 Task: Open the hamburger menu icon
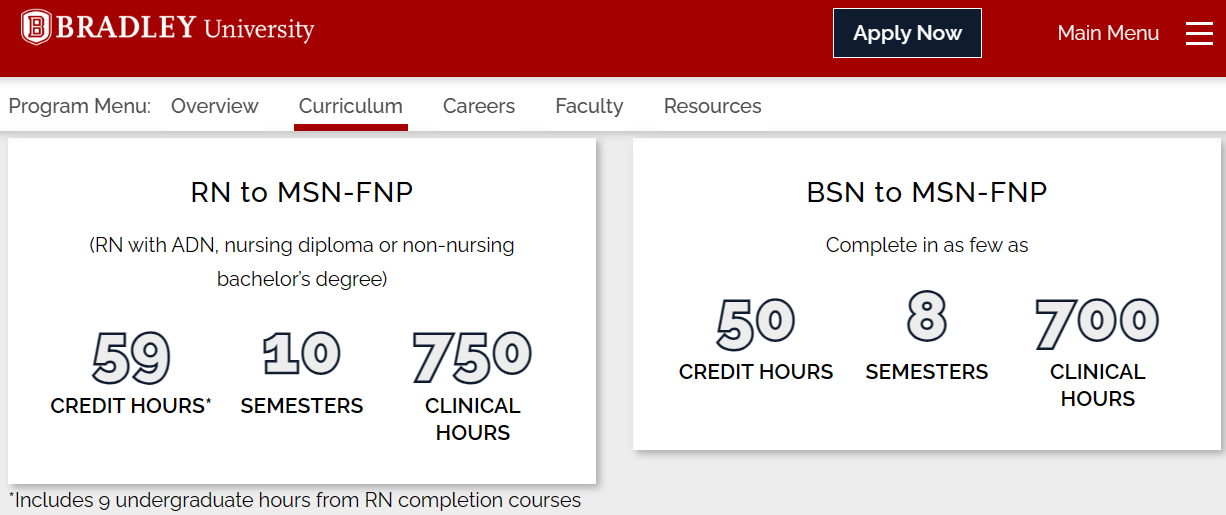[x=1199, y=34]
